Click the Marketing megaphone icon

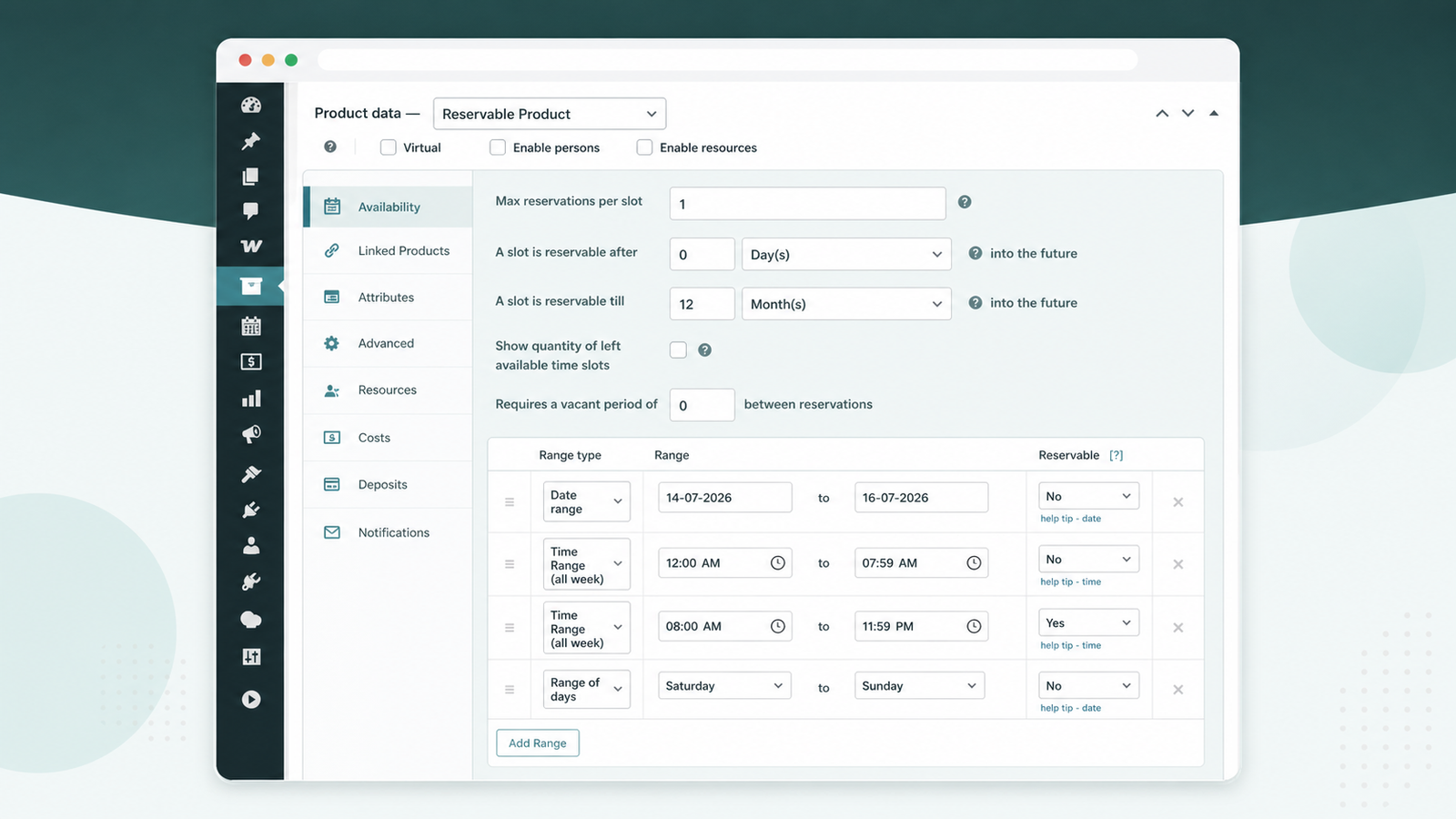click(251, 434)
